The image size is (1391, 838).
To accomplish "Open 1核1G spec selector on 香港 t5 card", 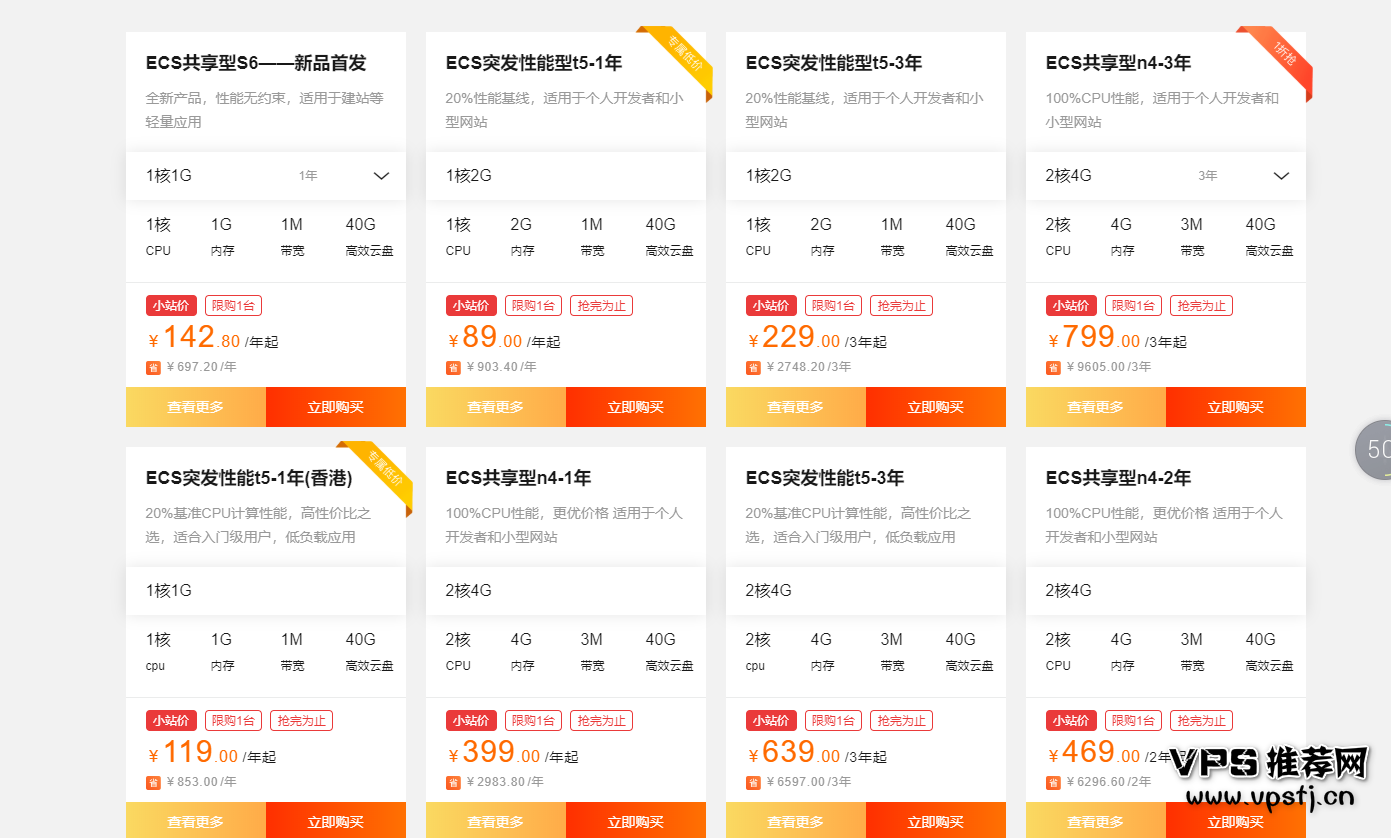I will click(x=266, y=591).
